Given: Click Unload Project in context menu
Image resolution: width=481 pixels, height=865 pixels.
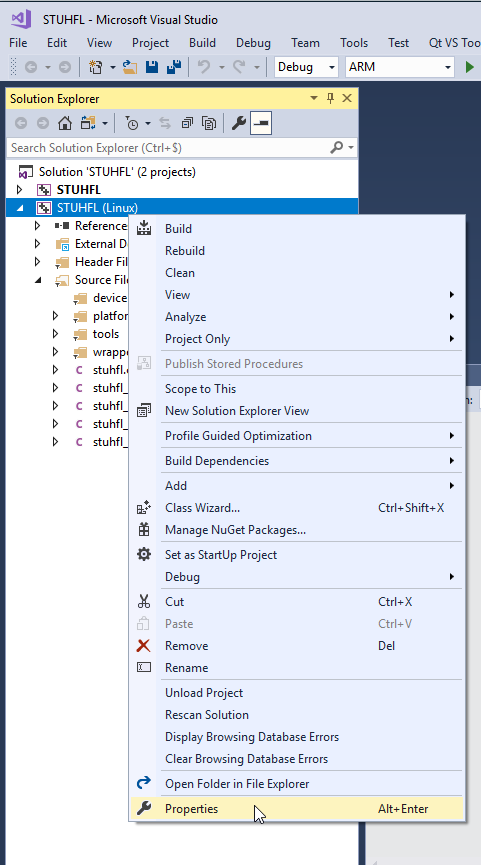Looking at the screenshot, I should coord(297,692).
